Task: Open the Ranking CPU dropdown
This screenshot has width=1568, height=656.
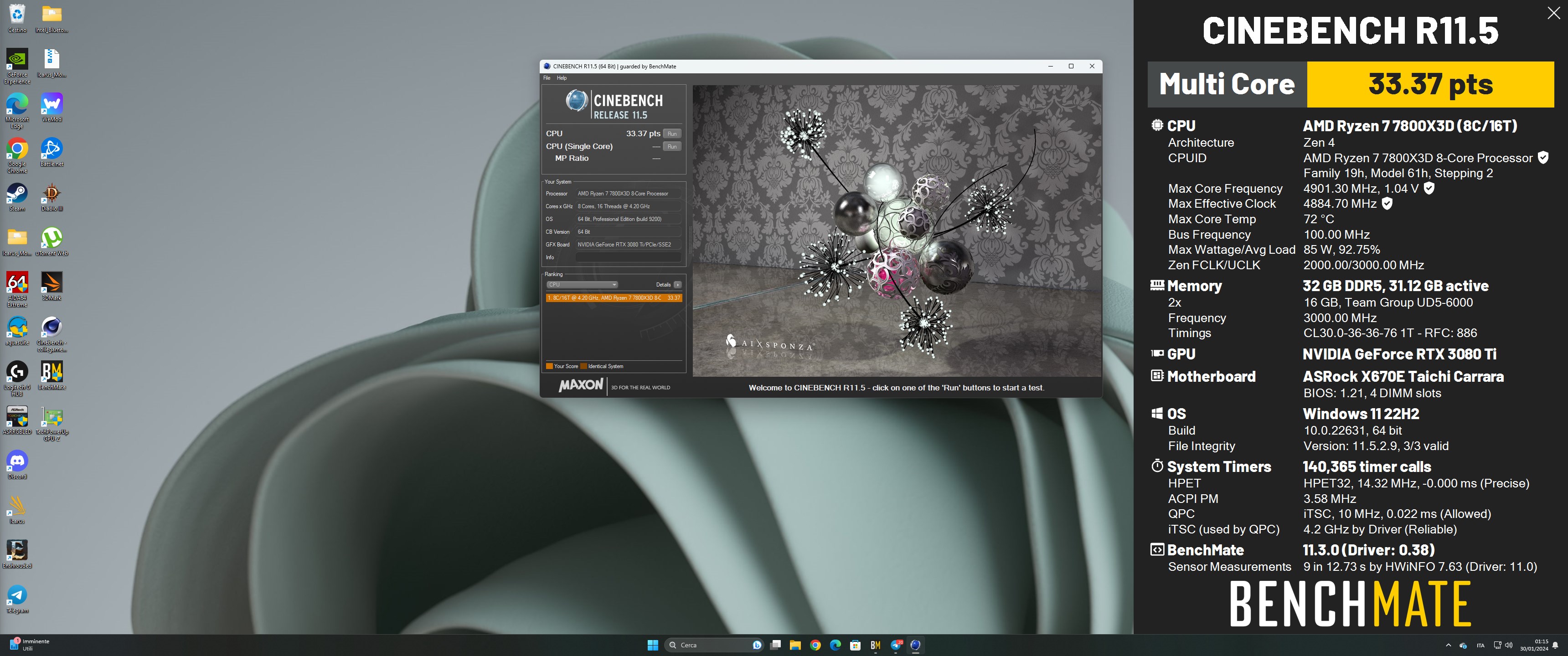Action: tap(581, 285)
